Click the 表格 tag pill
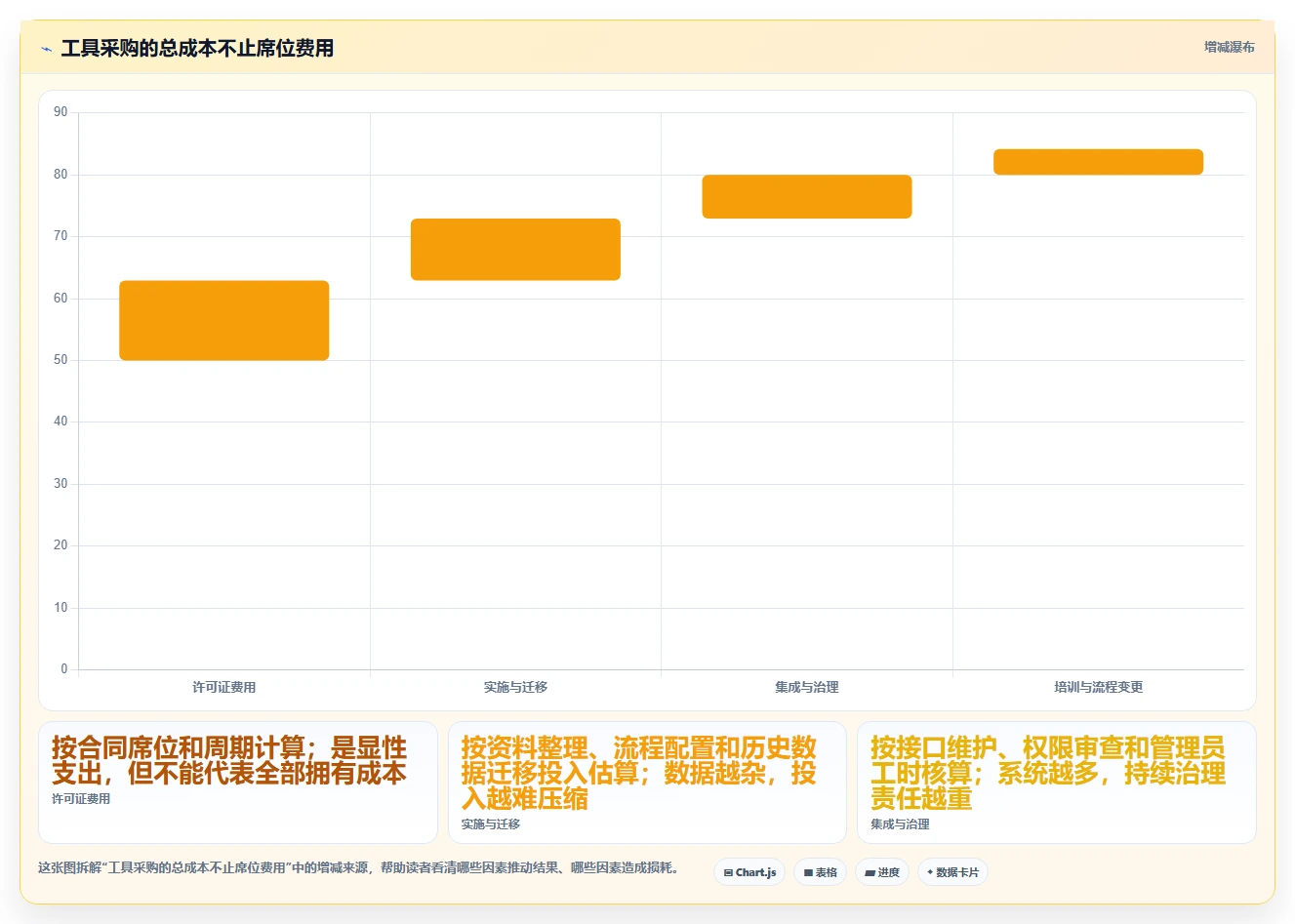The width and height of the screenshot is (1295, 924). (820, 872)
